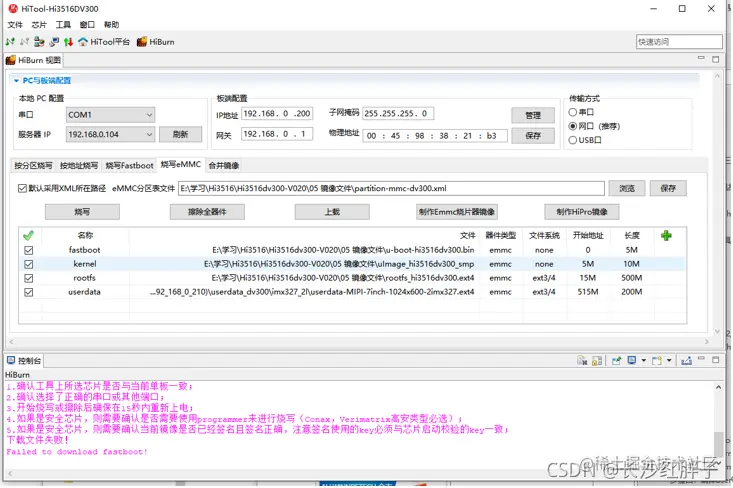Screen dimensions: 733x488
Task: Click the 网关 gateway field
Action: [x=277, y=134]
